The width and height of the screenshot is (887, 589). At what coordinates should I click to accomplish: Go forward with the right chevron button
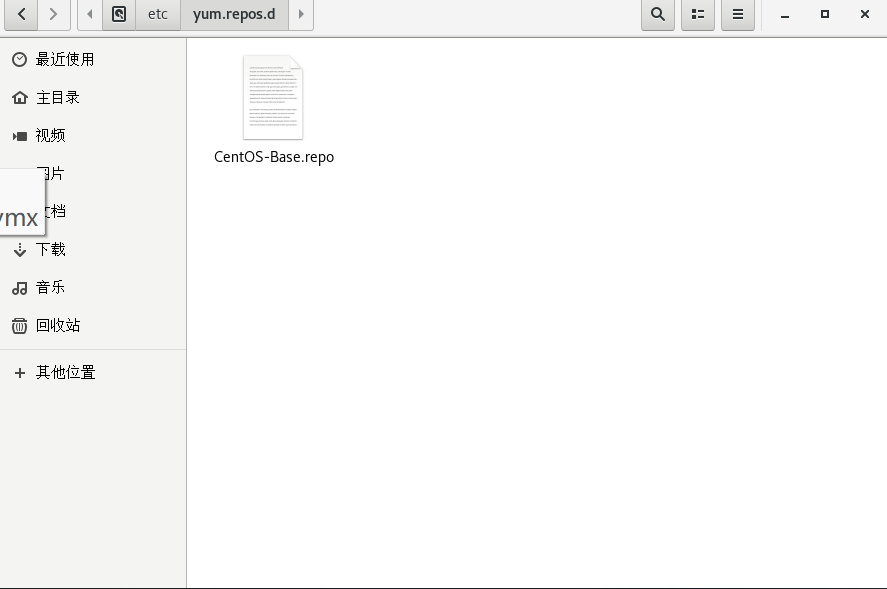(x=54, y=14)
